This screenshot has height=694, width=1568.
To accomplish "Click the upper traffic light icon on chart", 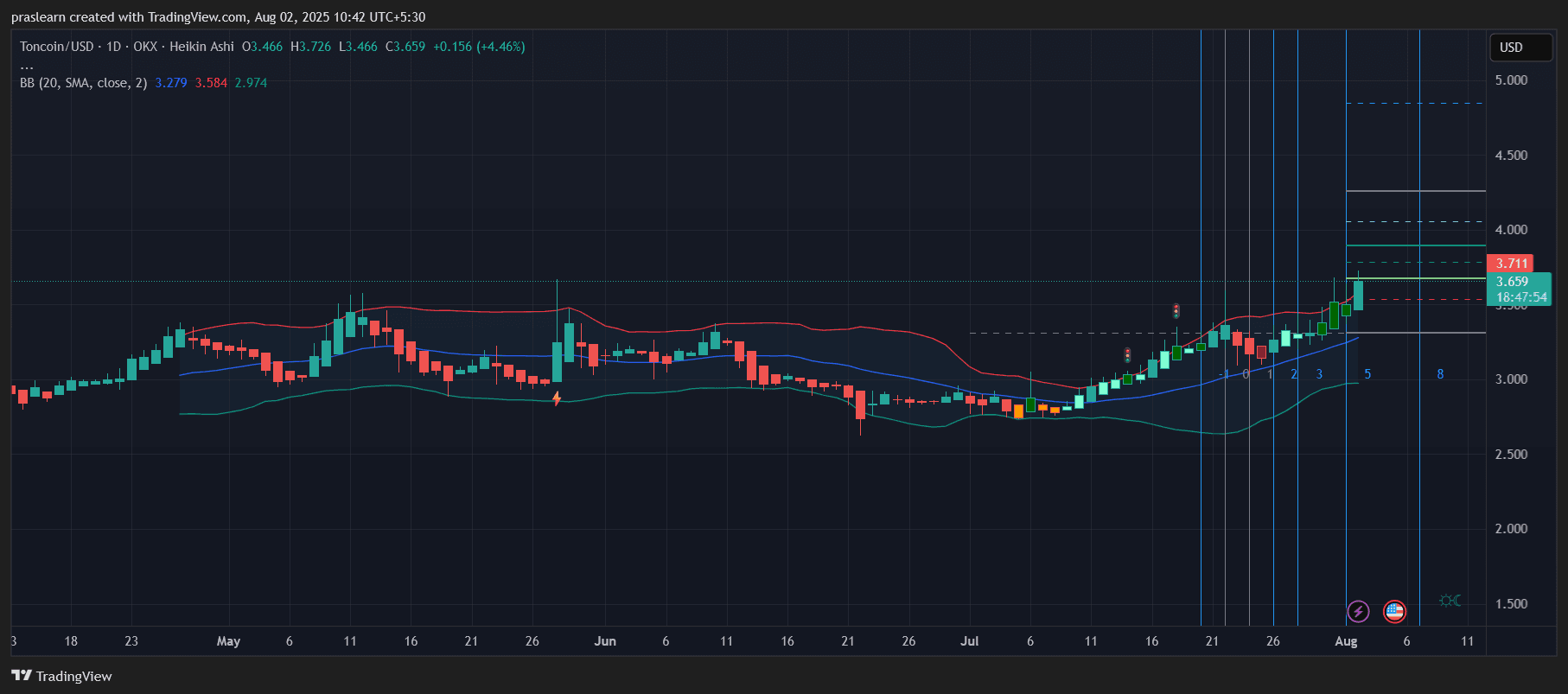I will 1176,310.
